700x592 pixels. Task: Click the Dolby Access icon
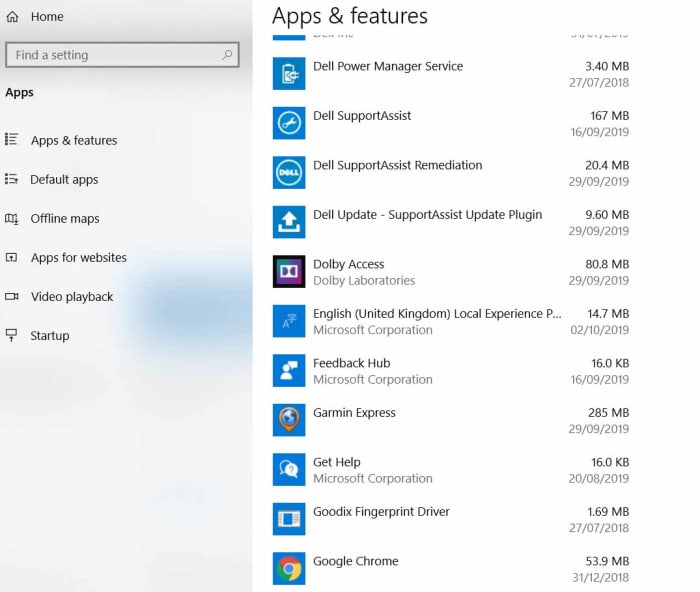289,271
